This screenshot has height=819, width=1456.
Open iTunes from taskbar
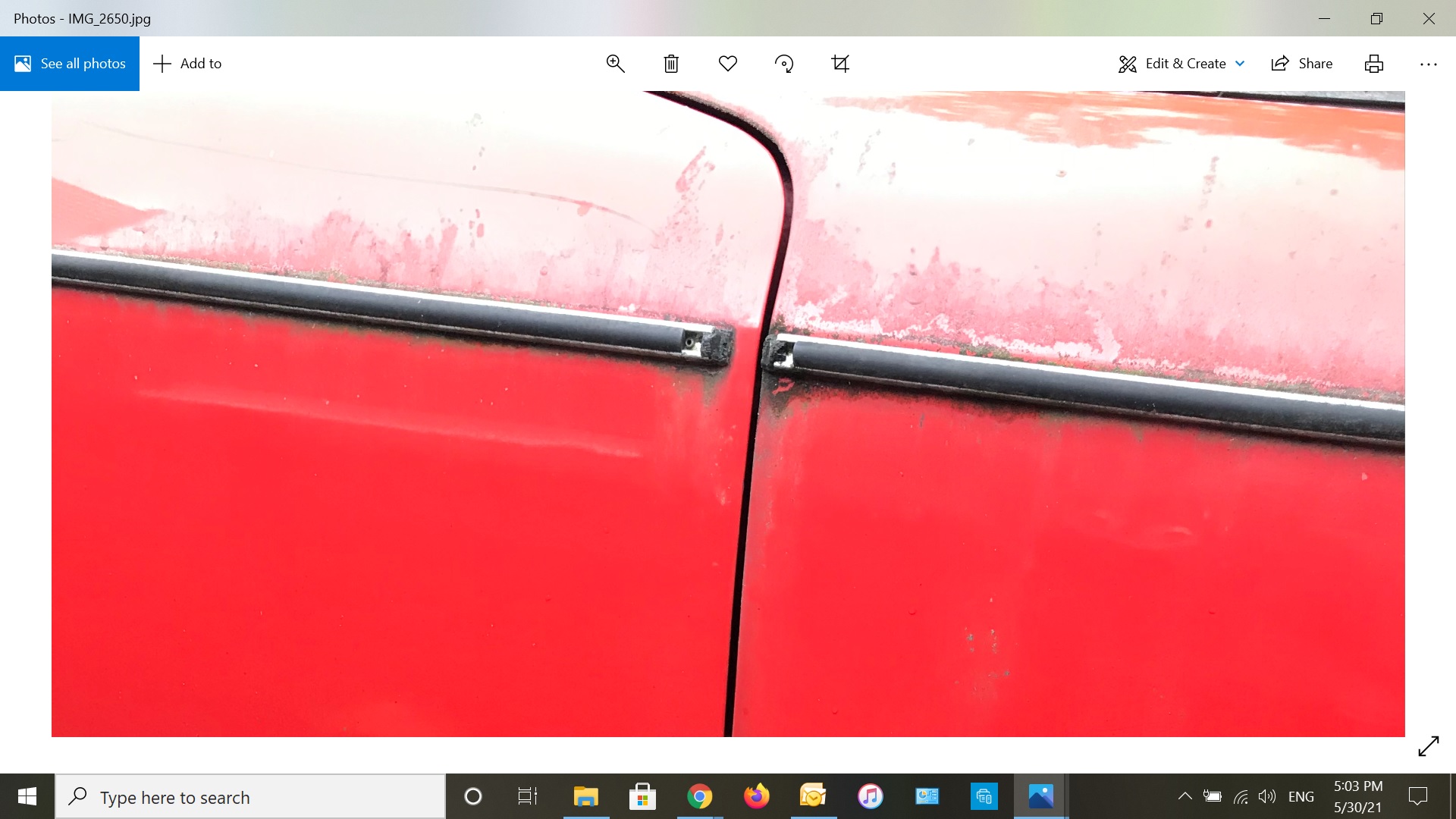click(x=871, y=796)
